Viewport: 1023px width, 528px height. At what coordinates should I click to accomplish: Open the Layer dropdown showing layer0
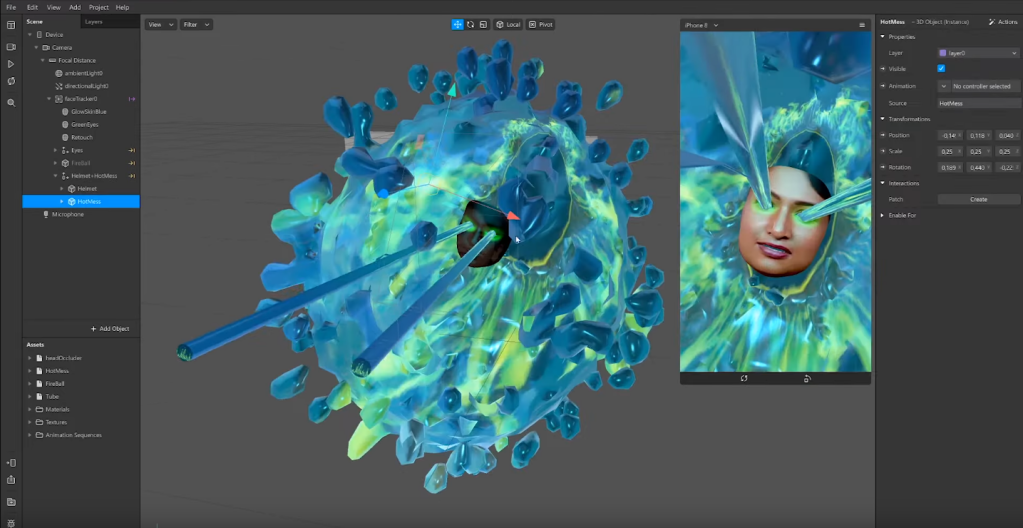[x=978, y=53]
